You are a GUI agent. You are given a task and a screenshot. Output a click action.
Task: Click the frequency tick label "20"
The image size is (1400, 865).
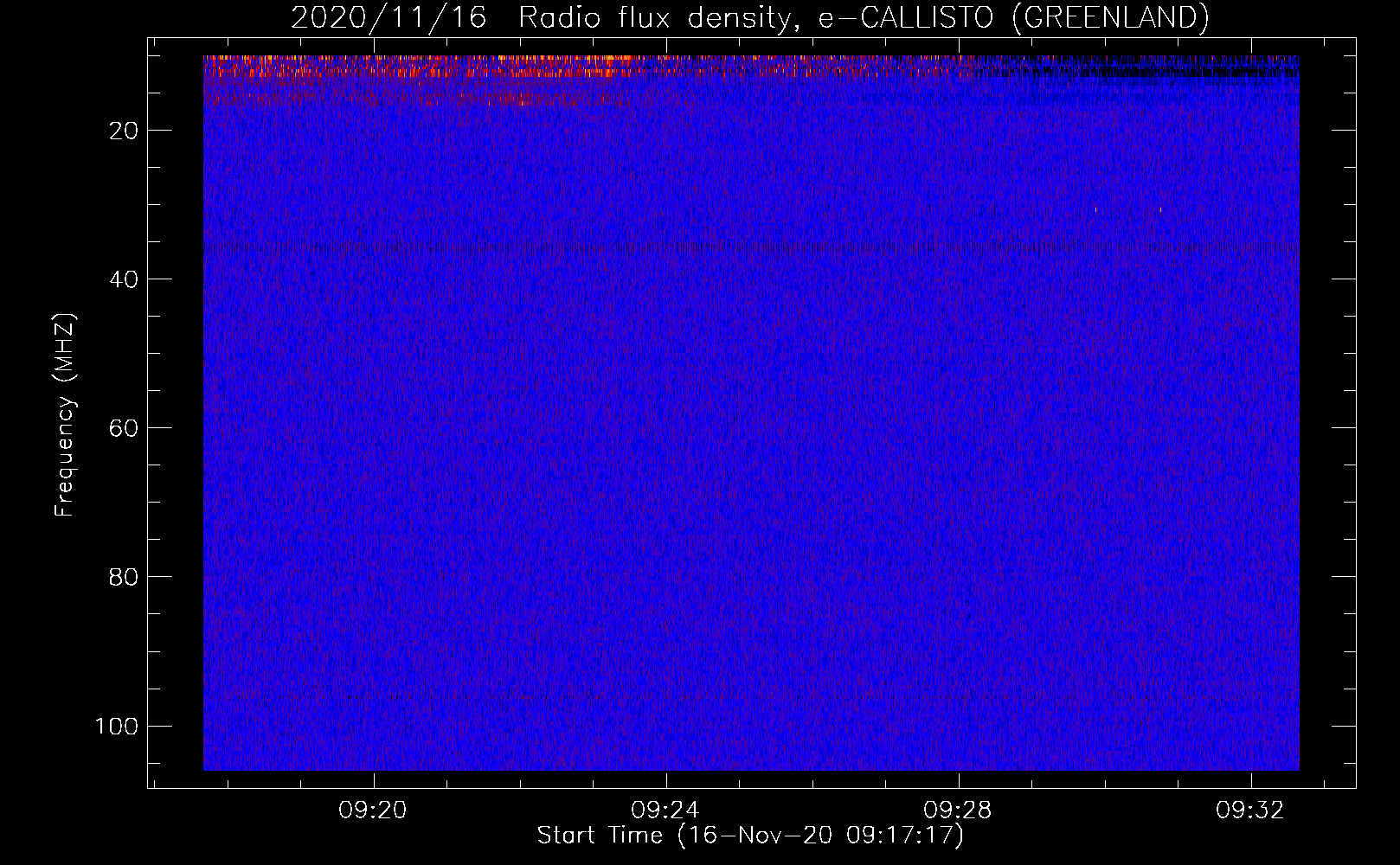pos(124,131)
